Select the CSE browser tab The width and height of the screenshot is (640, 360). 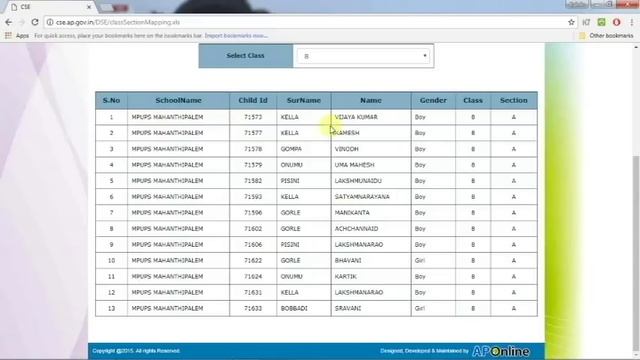tap(49, 7)
